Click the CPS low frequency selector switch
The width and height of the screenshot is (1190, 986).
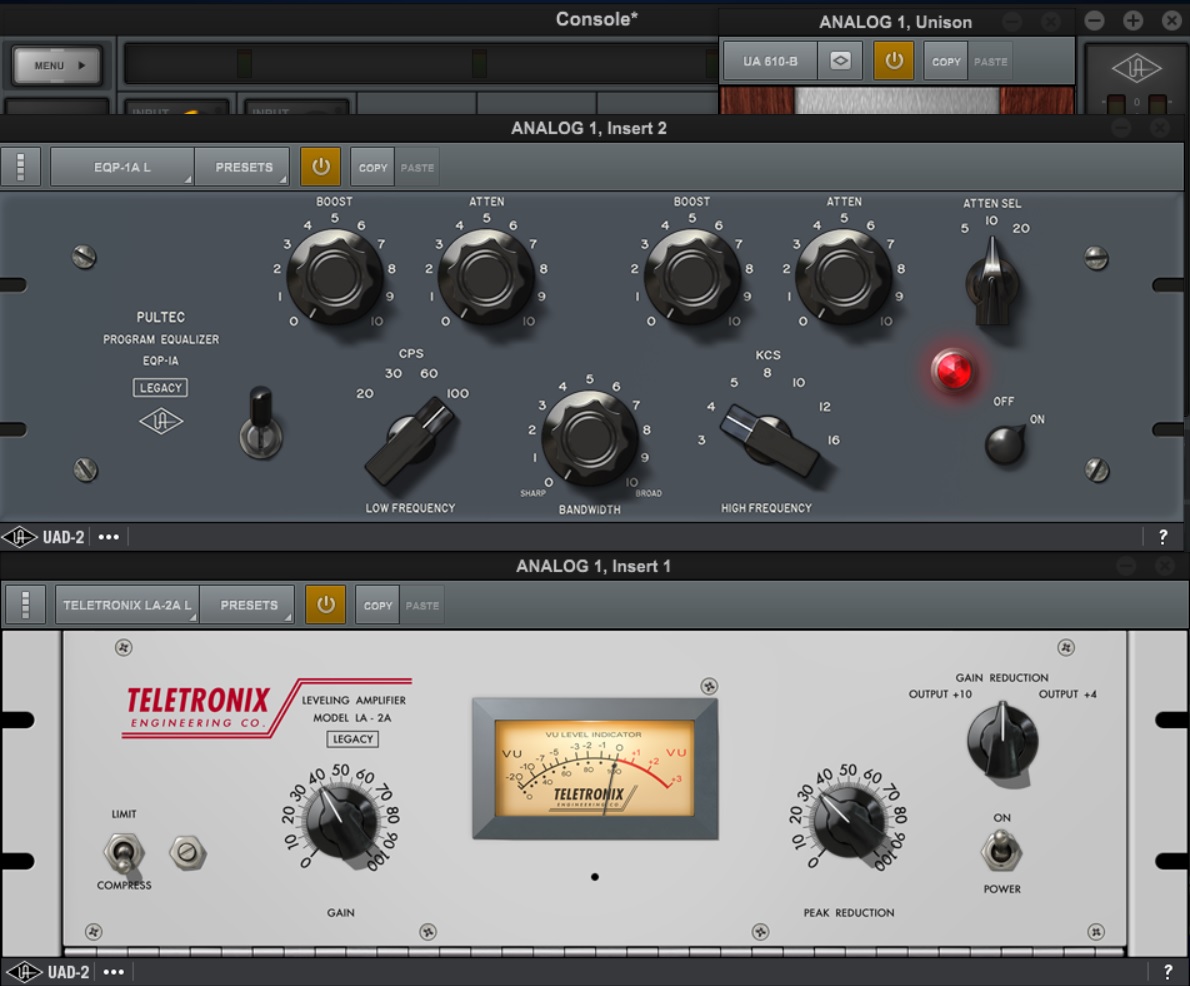point(411,440)
